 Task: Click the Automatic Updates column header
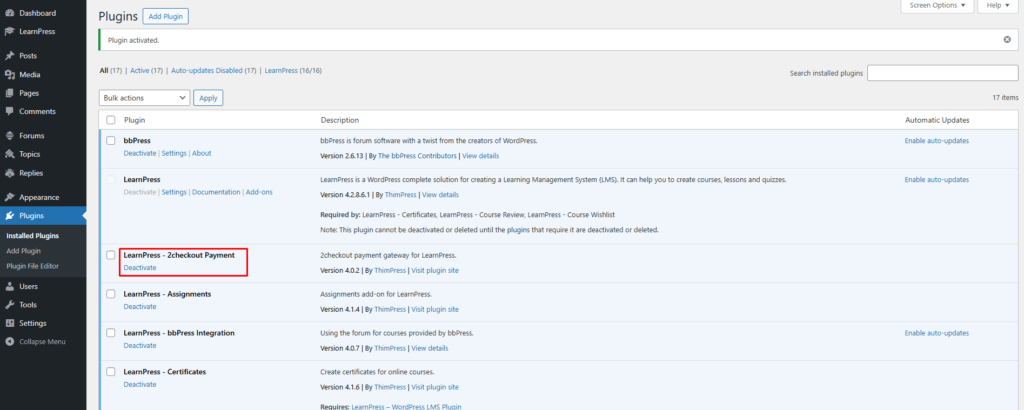[x=937, y=120]
